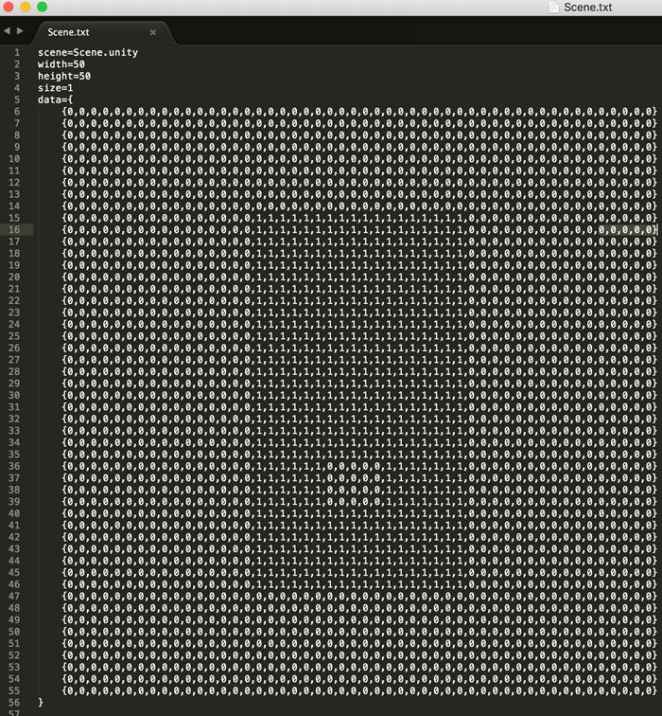Place cursor on scene=Scene.unity line
The height and width of the screenshot is (716, 662).
click(x=88, y=52)
